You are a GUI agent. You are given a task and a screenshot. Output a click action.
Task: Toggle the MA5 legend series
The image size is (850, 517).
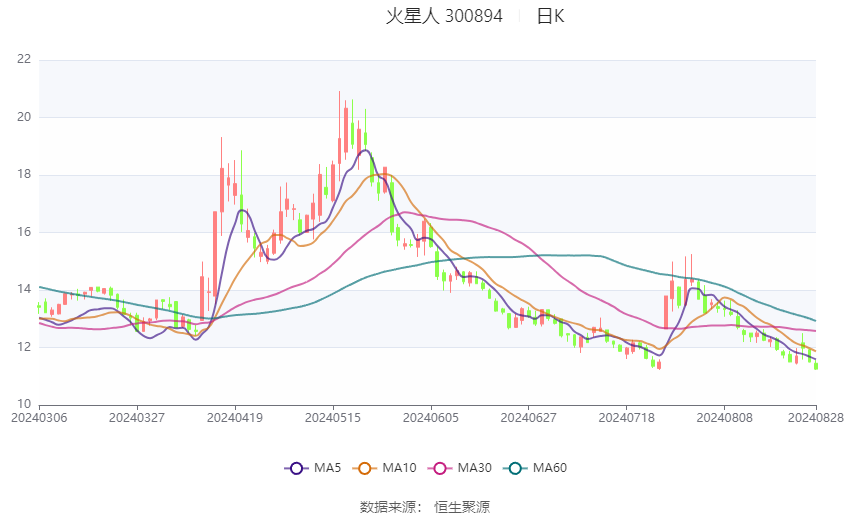(x=313, y=468)
